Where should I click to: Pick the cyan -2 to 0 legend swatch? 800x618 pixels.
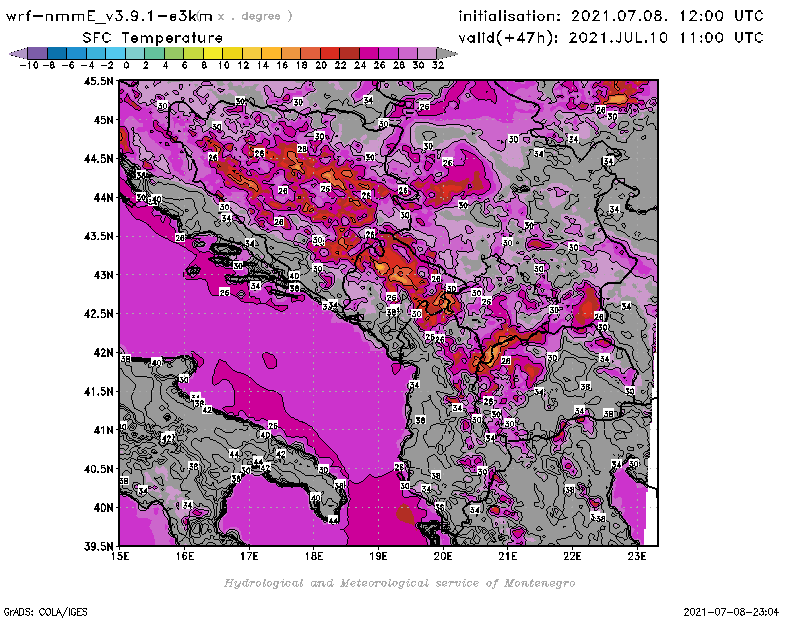click(115, 53)
